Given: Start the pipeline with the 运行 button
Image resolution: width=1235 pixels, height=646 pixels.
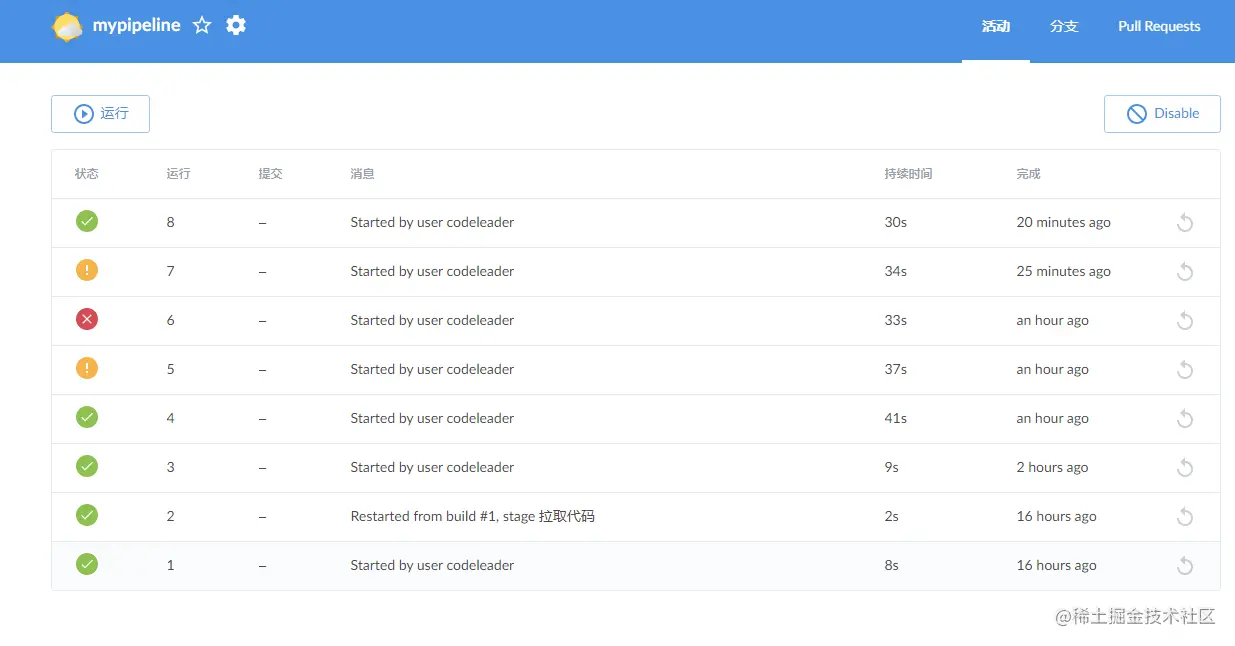Looking at the screenshot, I should 100,114.
